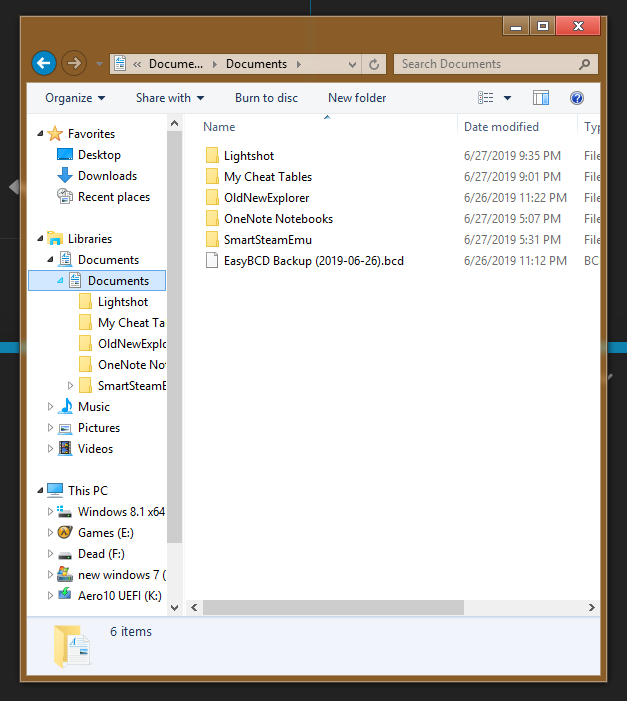Open the Pictures library
The width and height of the screenshot is (627, 701).
click(x=99, y=428)
